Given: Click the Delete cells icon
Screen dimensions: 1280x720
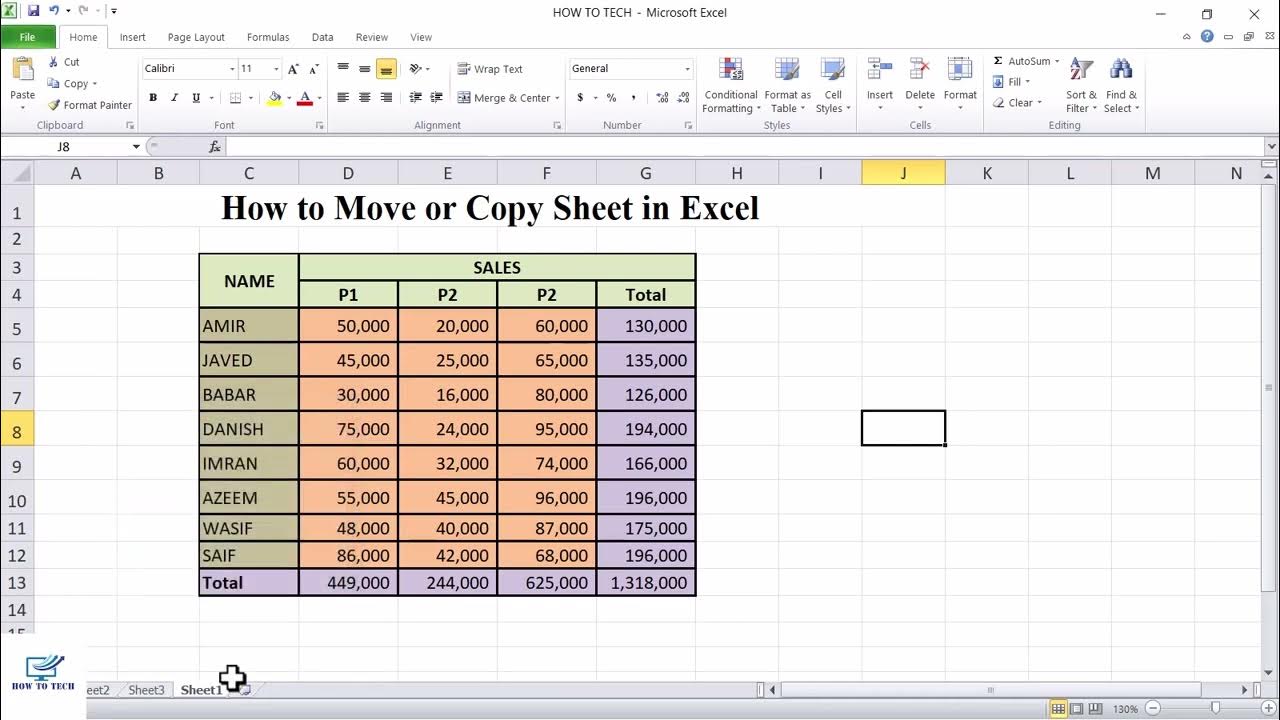Looking at the screenshot, I should coord(919,69).
